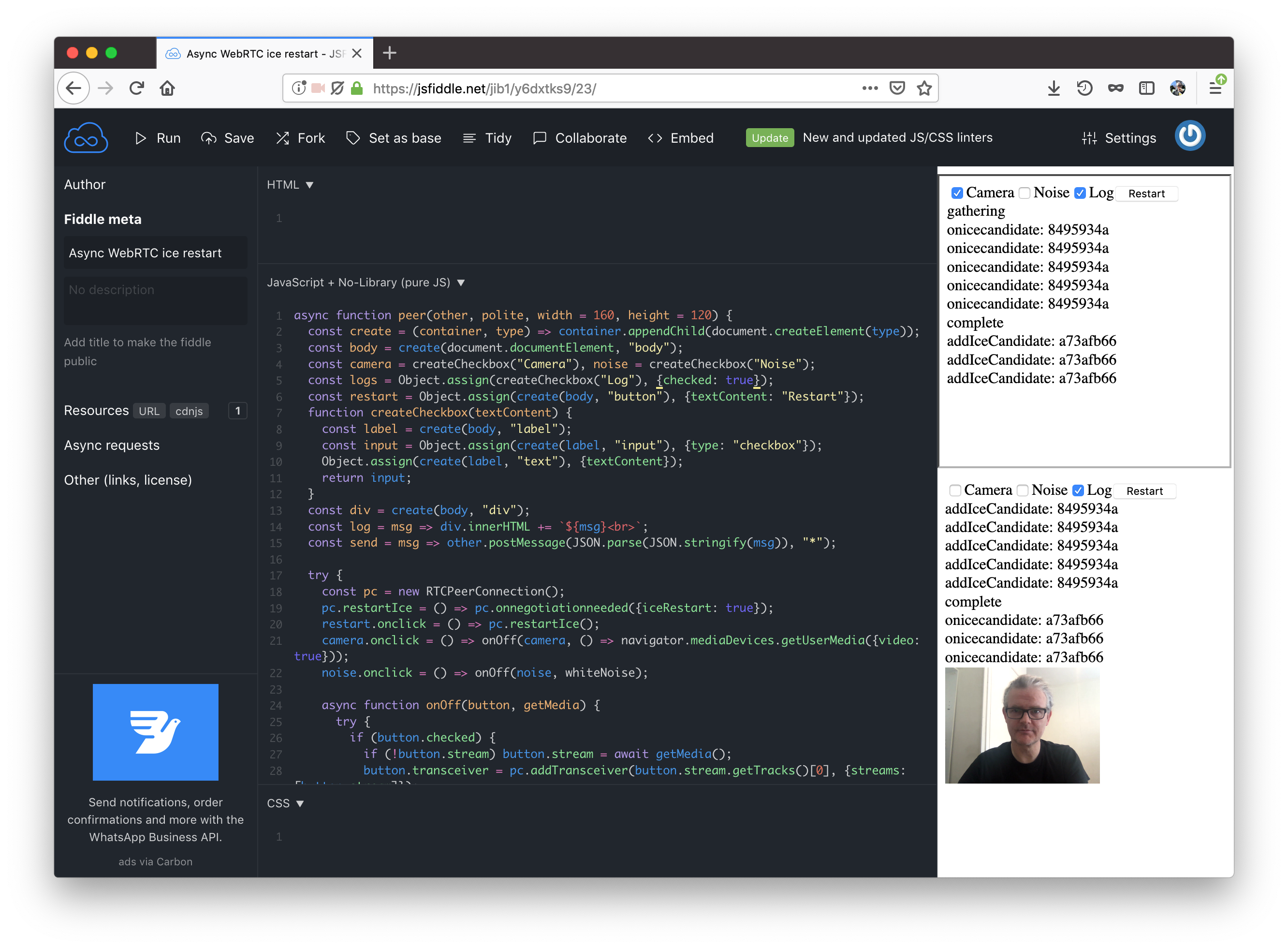Click Restart in top result frame
Image resolution: width=1288 pixels, height=949 pixels.
[x=1146, y=193]
